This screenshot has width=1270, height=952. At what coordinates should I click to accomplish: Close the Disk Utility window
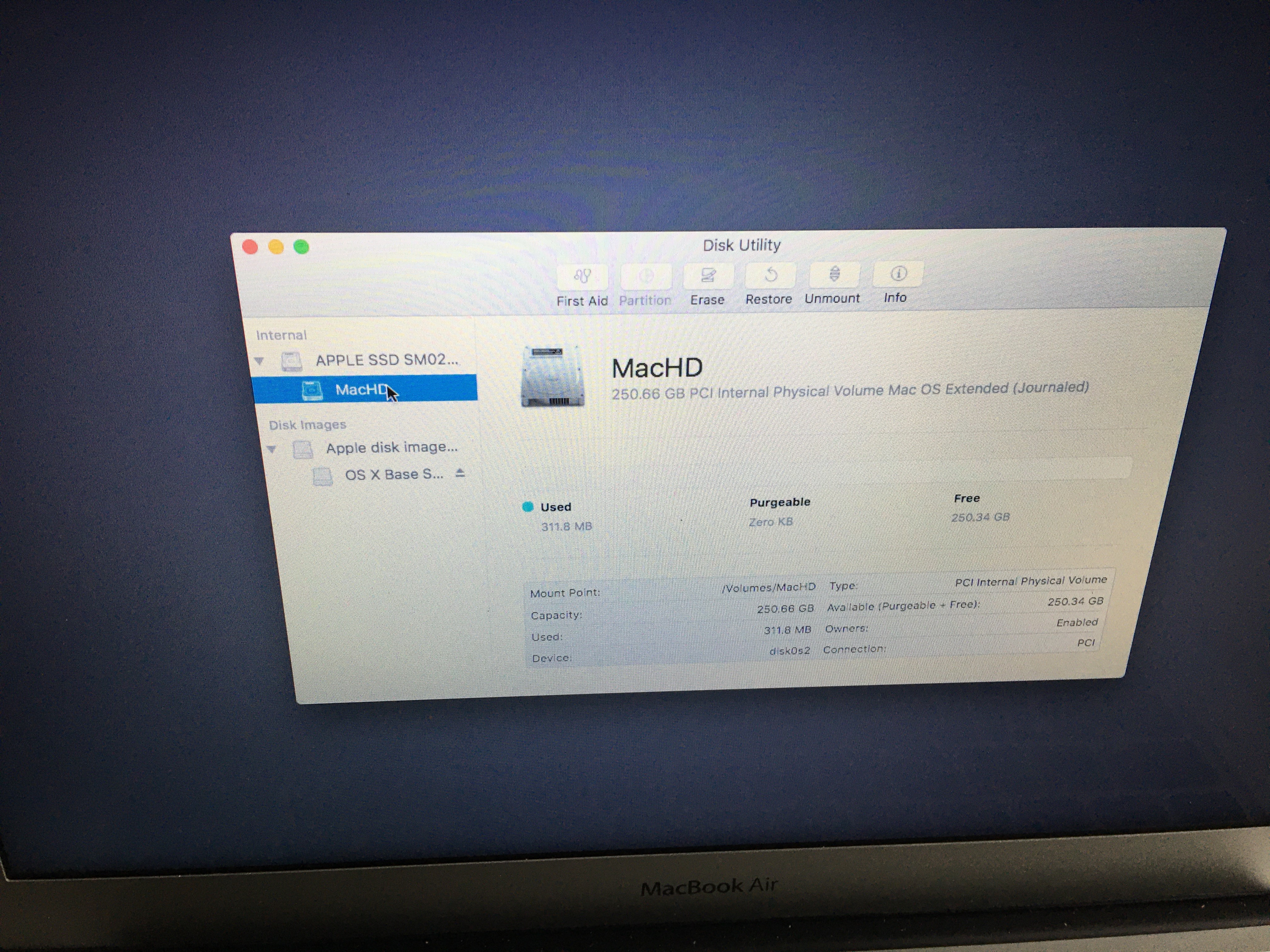coord(250,247)
